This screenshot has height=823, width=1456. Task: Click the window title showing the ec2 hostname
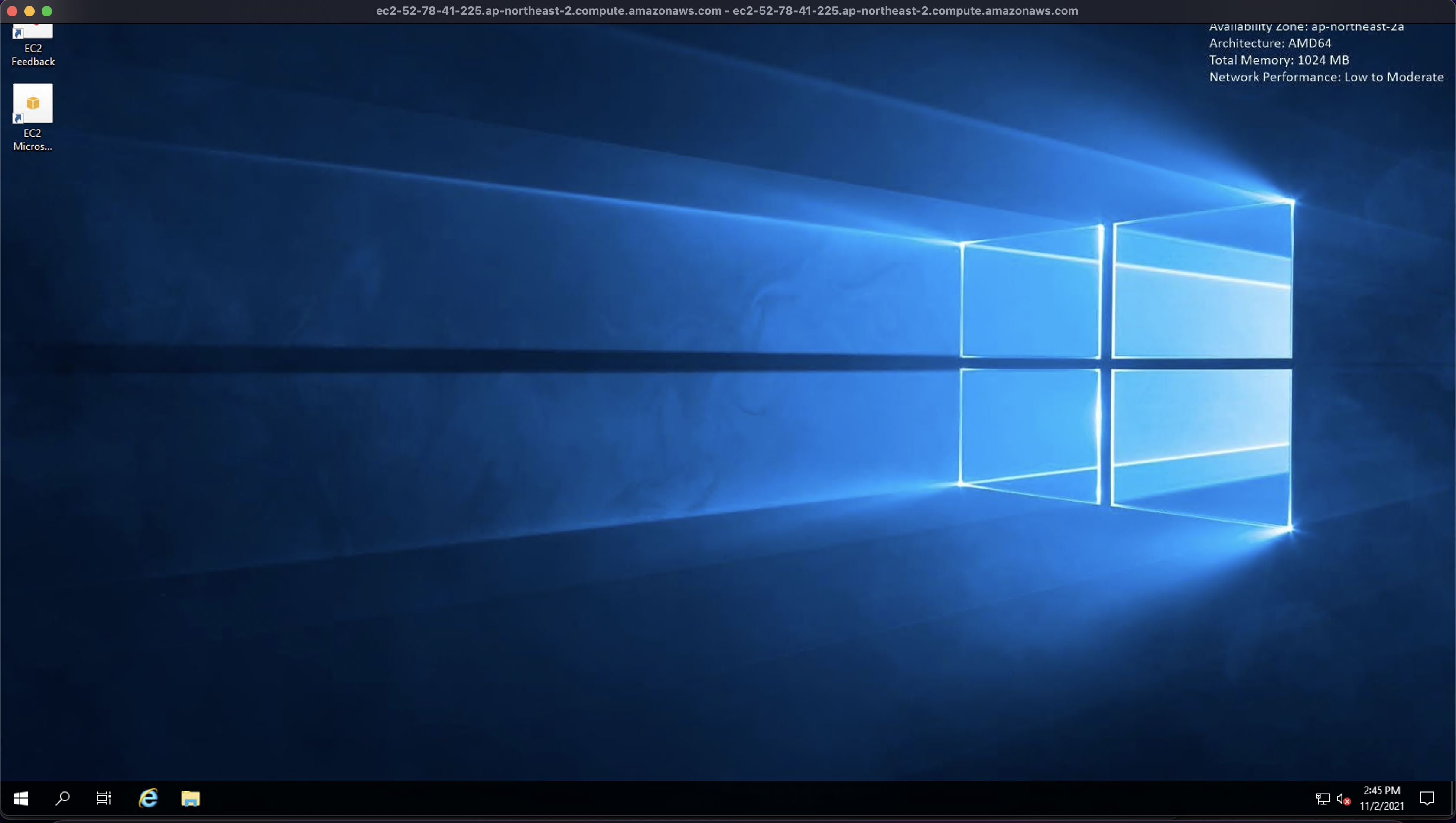pos(727,11)
